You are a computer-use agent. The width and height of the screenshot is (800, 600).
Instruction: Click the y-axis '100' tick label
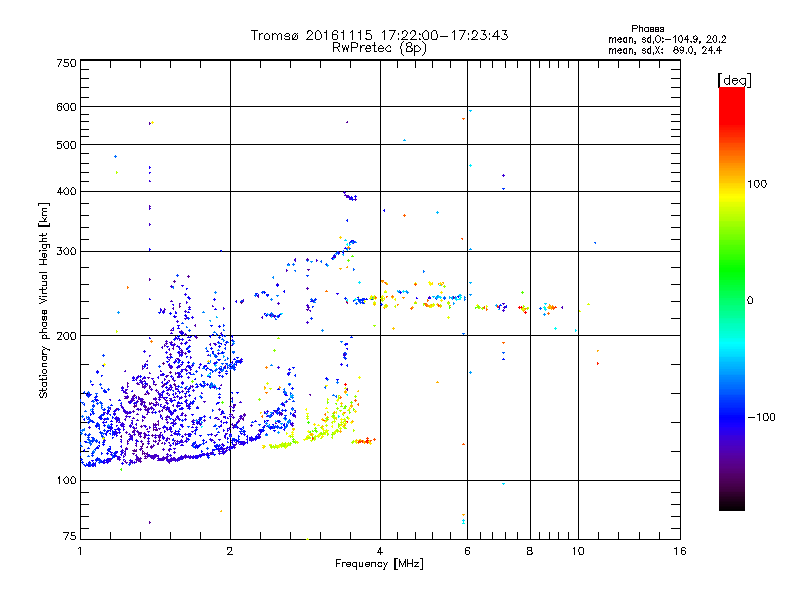(x=66, y=480)
